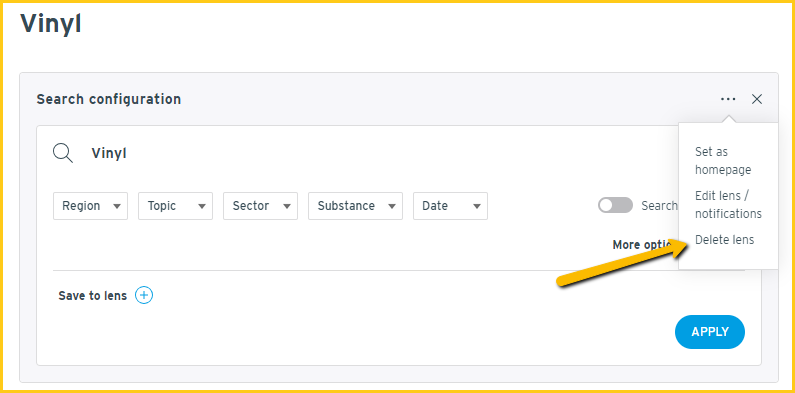The width and height of the screenshot is (795, 393).
Task: Select Edit lens / notifications menu entry
Action: pos(728,204)
